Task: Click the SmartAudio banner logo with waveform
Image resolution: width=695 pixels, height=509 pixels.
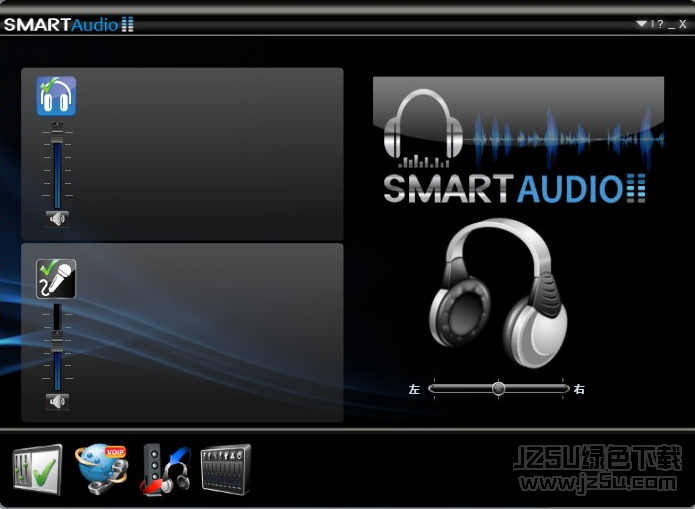Action: (x=519, y=141)
